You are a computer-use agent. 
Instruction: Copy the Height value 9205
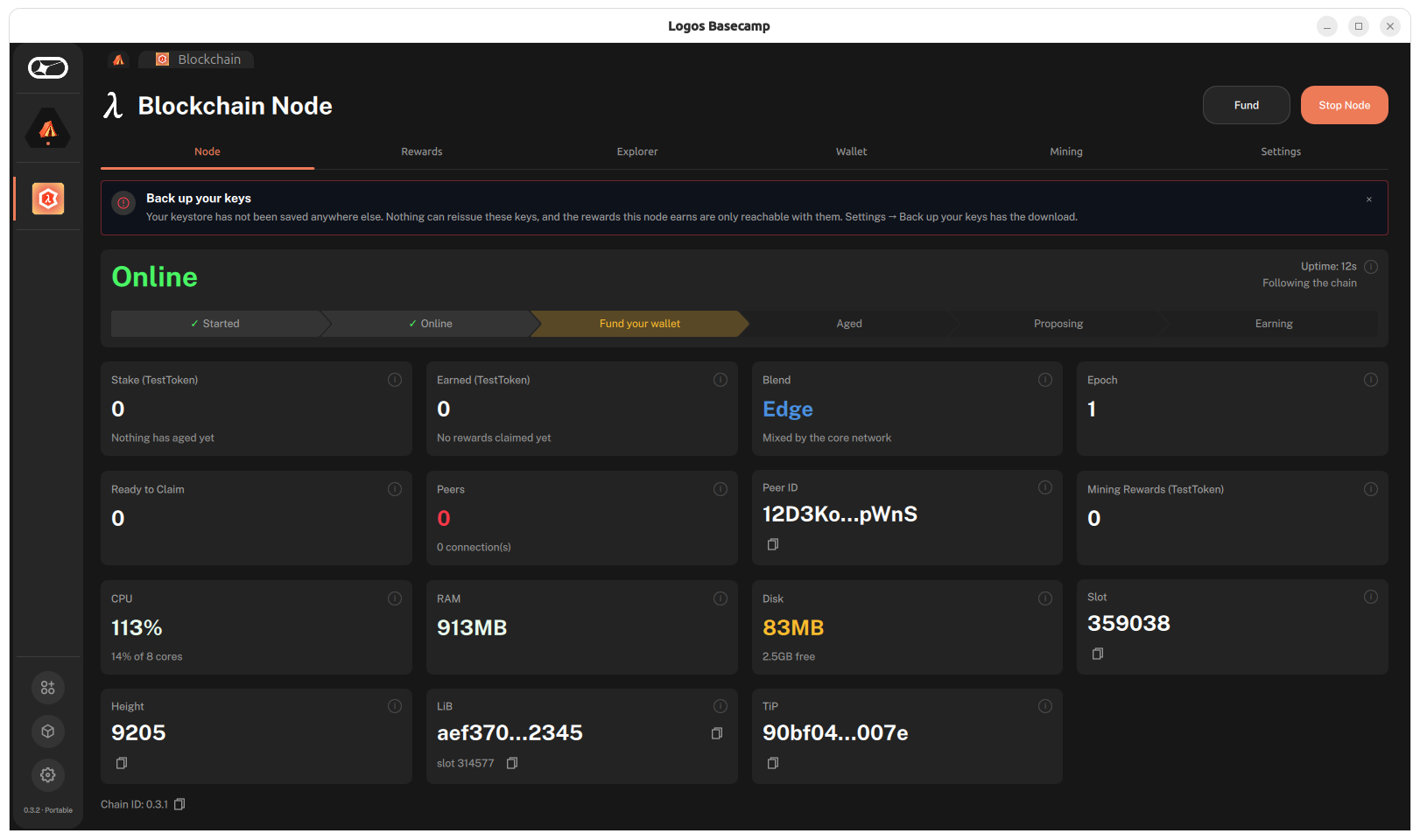coord(122,763)
